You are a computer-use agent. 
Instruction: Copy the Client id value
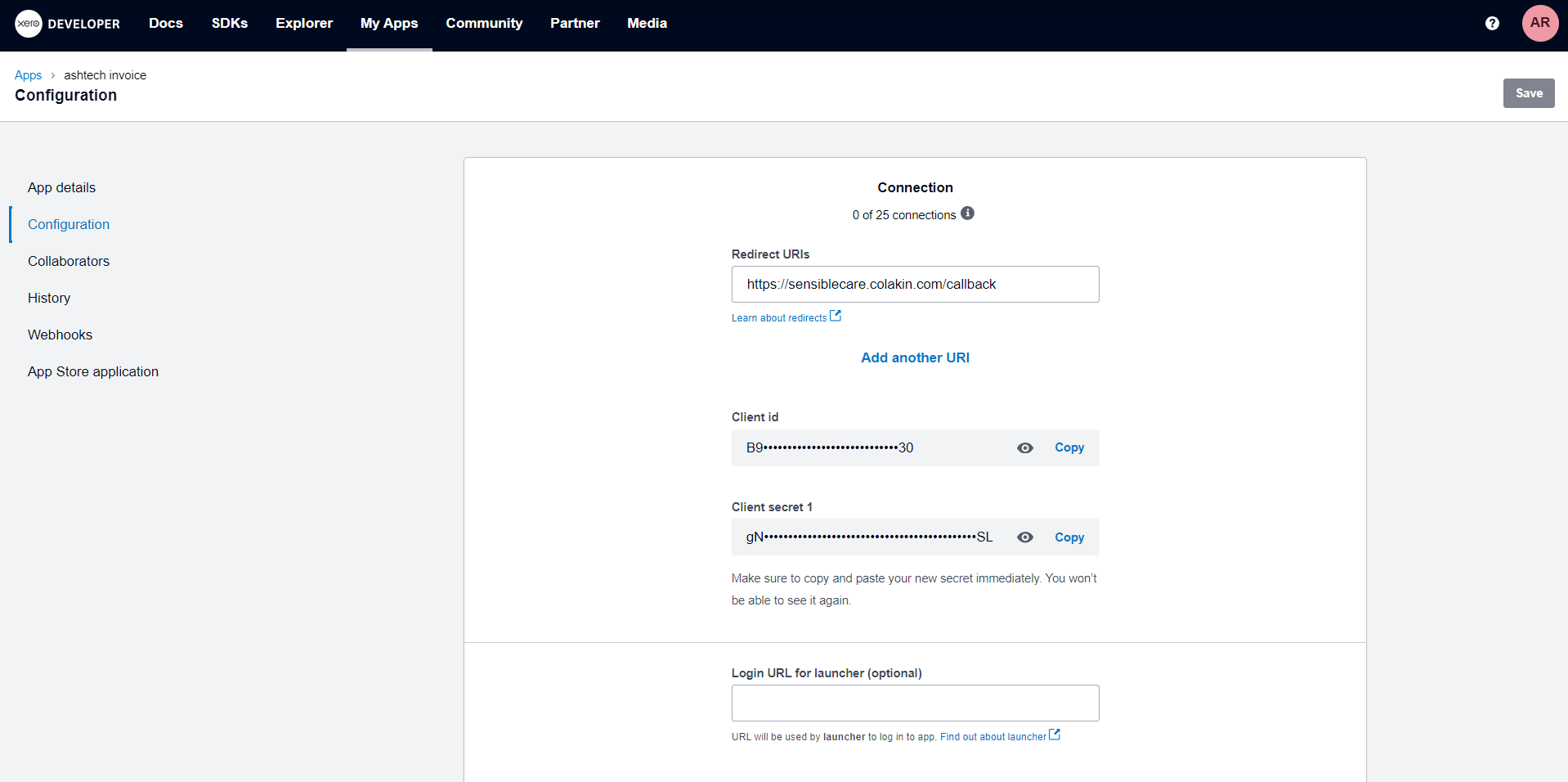click(x=1068, y=447)
